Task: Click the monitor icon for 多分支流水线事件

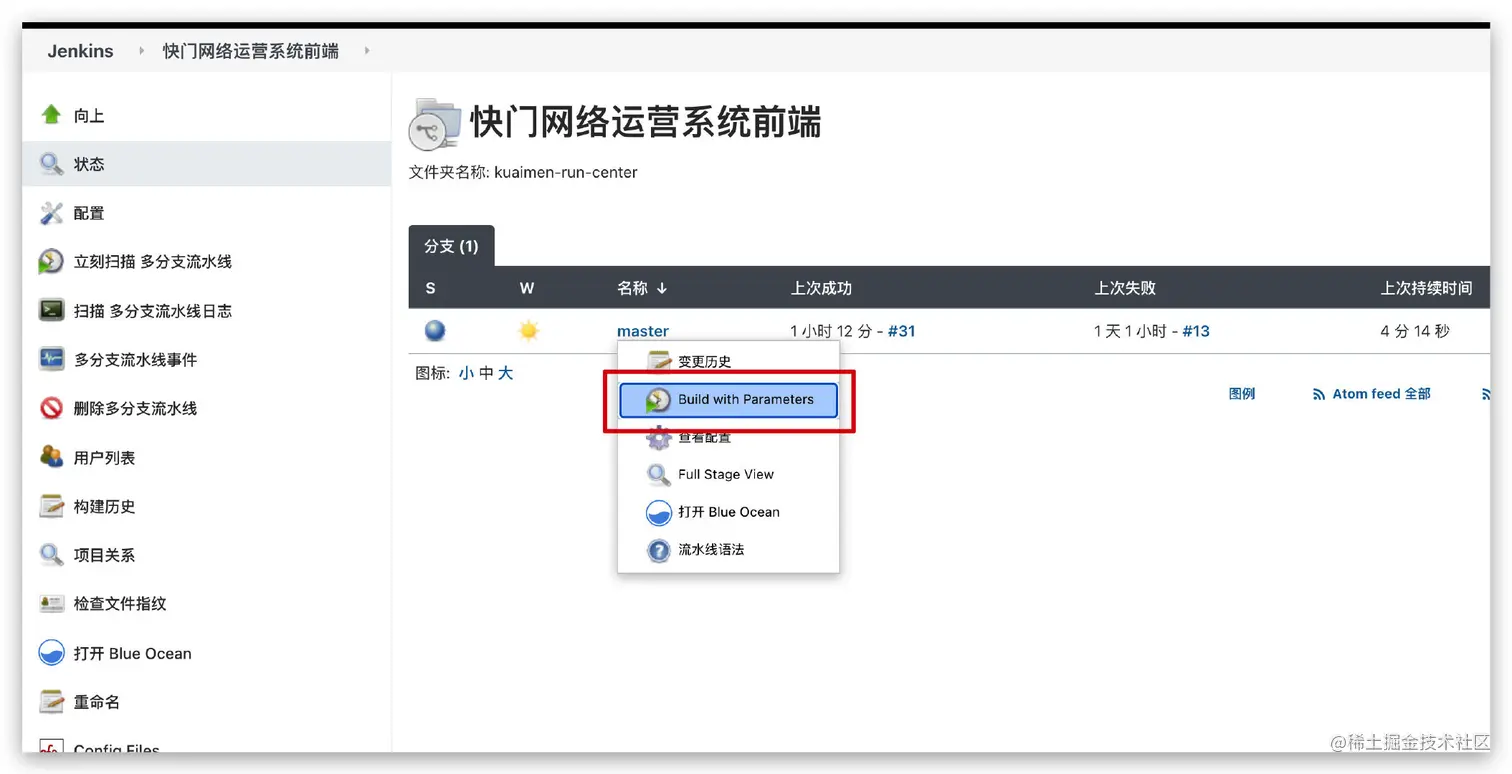Action: [x=51, y=359]
